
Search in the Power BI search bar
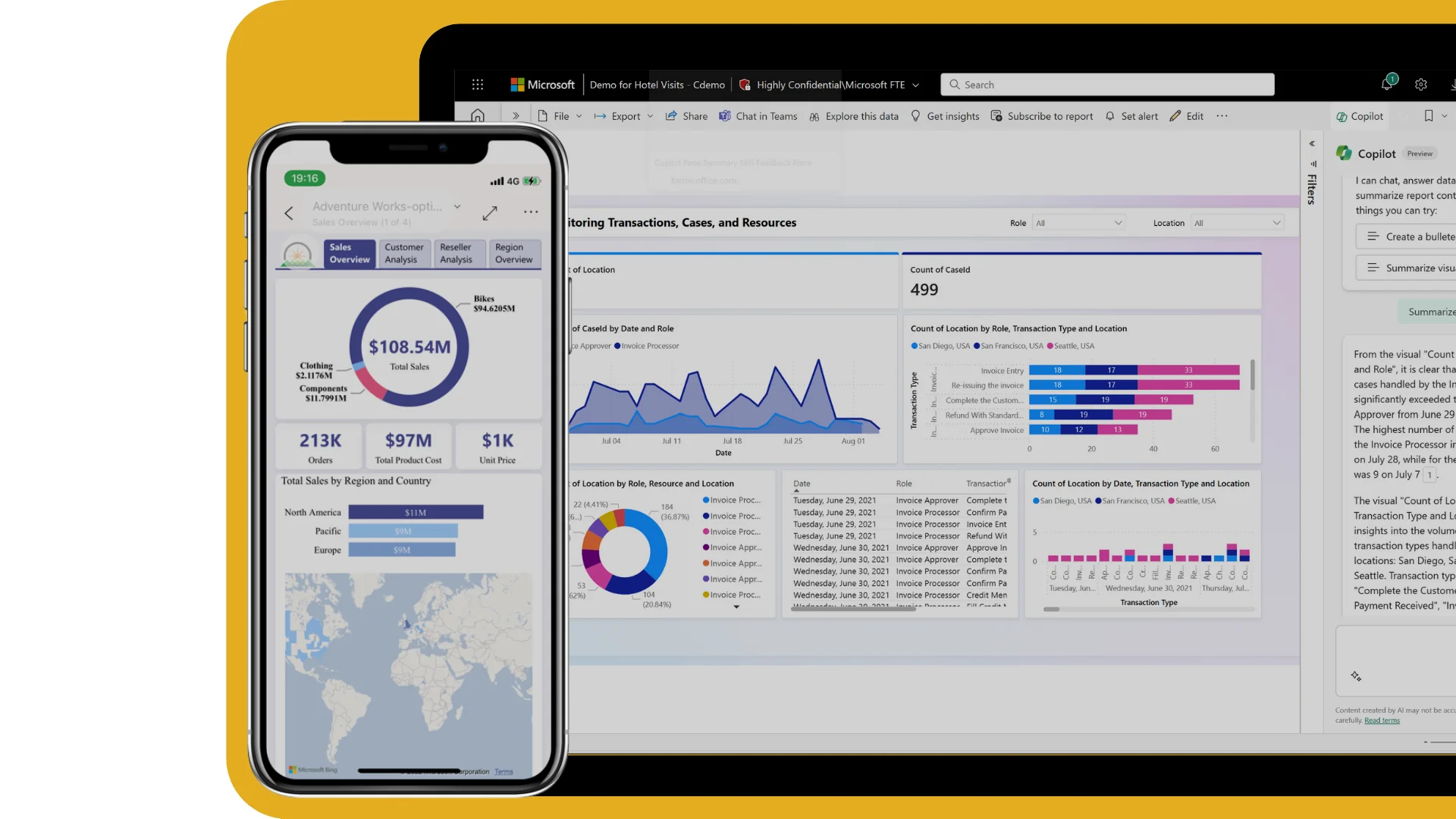pos(1107,84)
